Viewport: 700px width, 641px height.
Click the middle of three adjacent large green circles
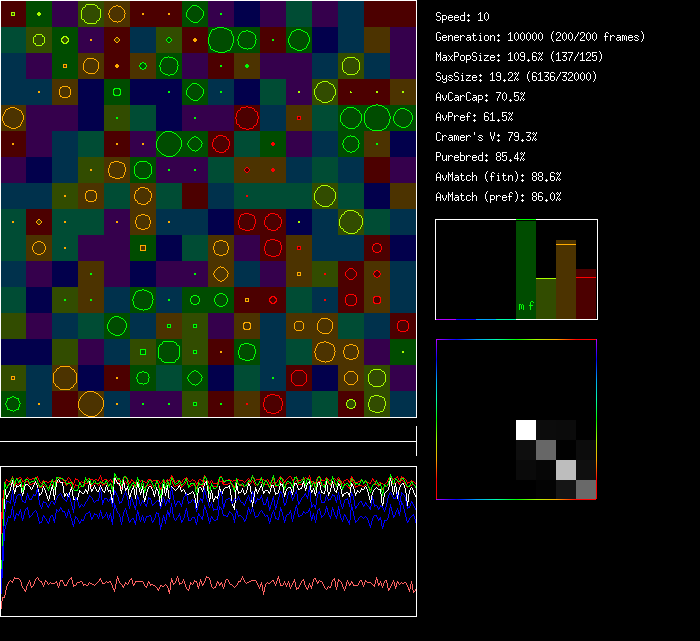tap(376, 118)
